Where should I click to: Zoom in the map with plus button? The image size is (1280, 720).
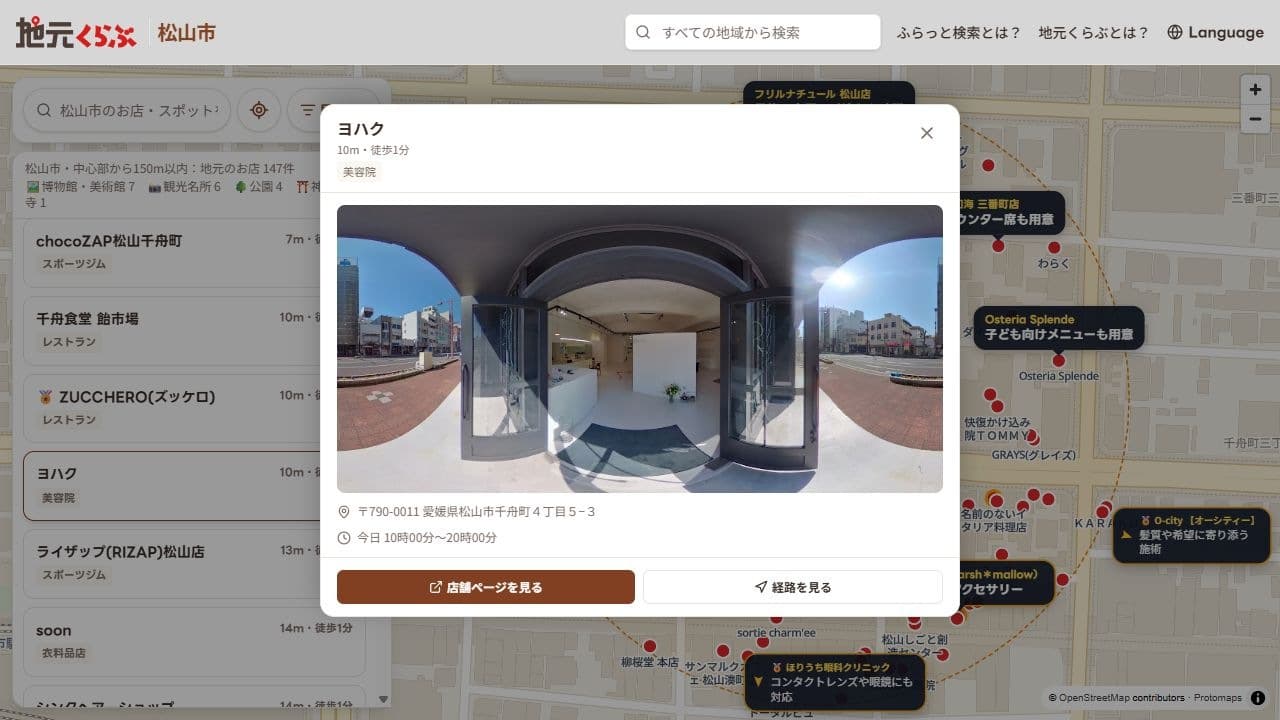point(1255,89)
